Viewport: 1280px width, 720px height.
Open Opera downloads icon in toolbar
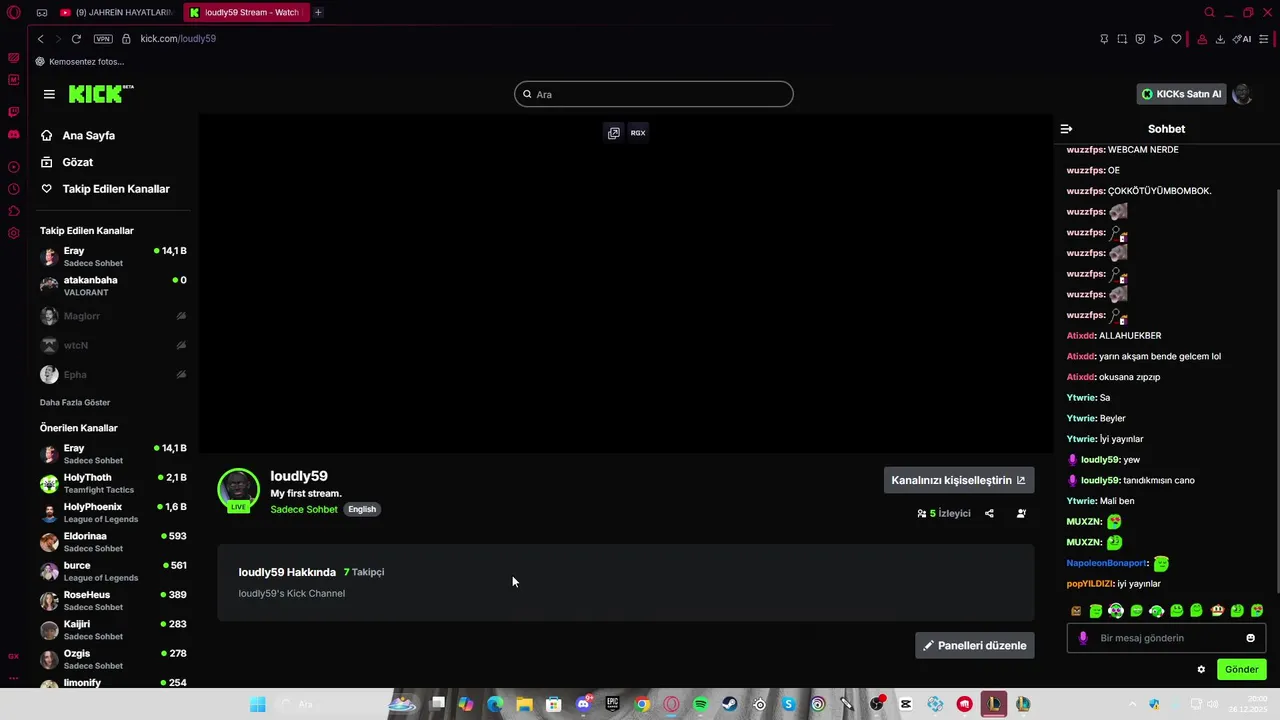[1220, 39]
